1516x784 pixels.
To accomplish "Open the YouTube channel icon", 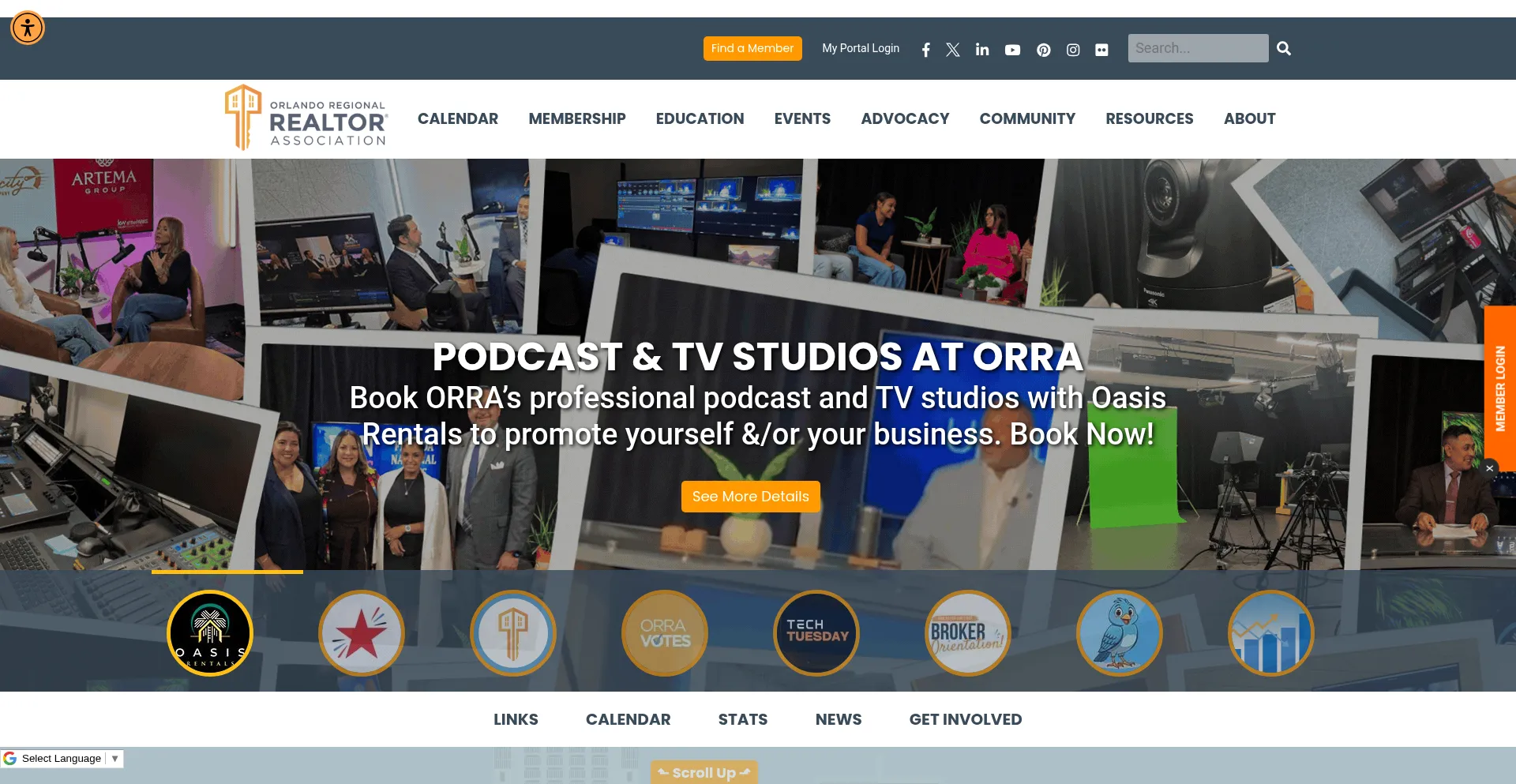I will (x=1012, y=50).
